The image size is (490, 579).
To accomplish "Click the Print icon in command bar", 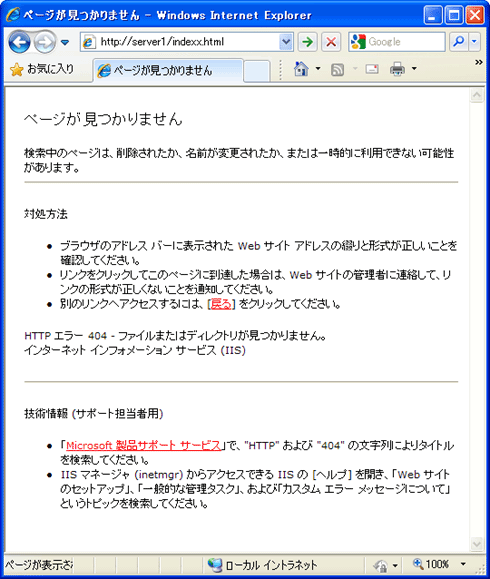I will [x=397, y=69].
